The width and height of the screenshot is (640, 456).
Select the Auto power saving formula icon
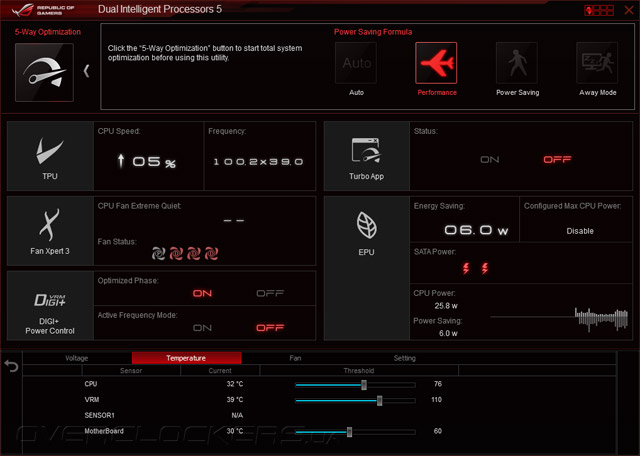pyautogui.click(x=356, y=63)
